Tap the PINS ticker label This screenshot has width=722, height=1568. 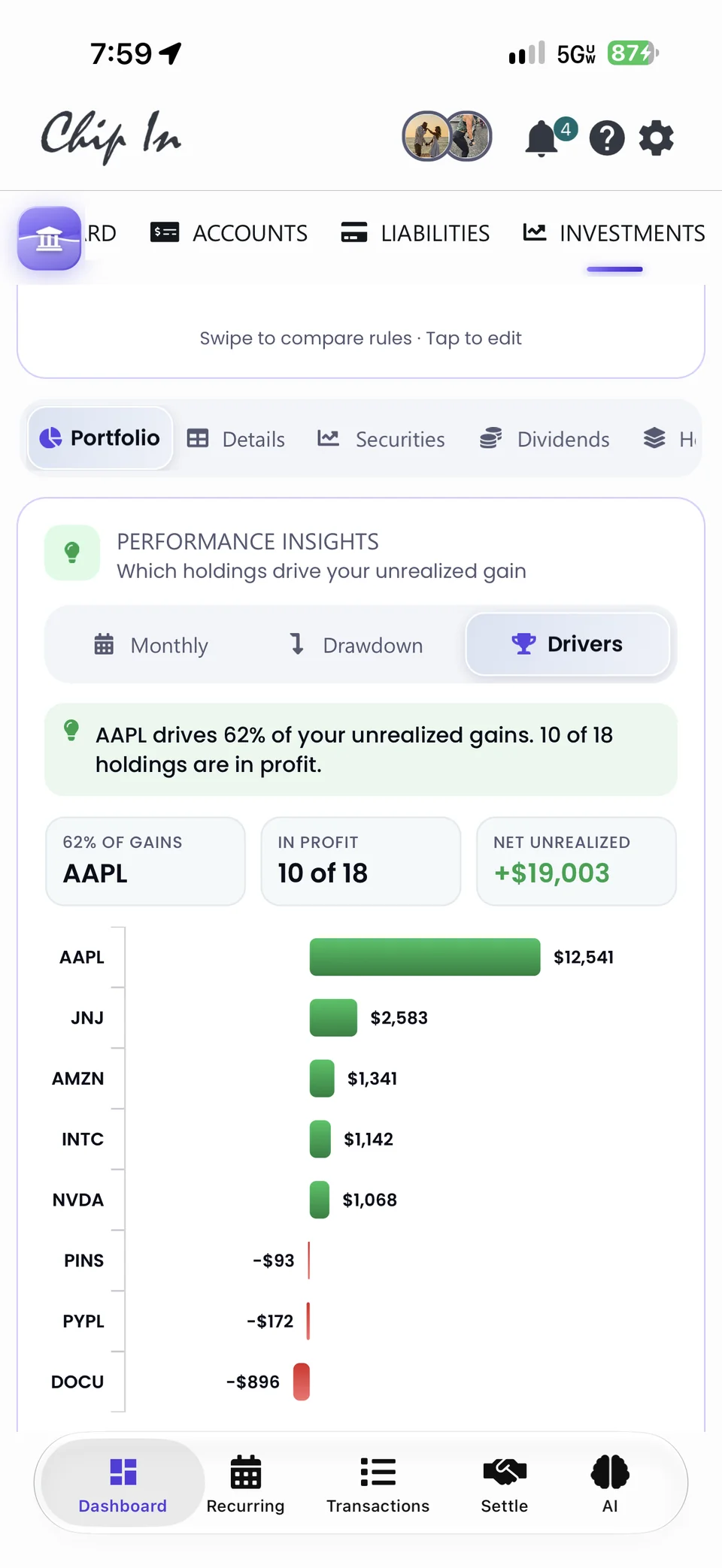(x=83, y=1261)
